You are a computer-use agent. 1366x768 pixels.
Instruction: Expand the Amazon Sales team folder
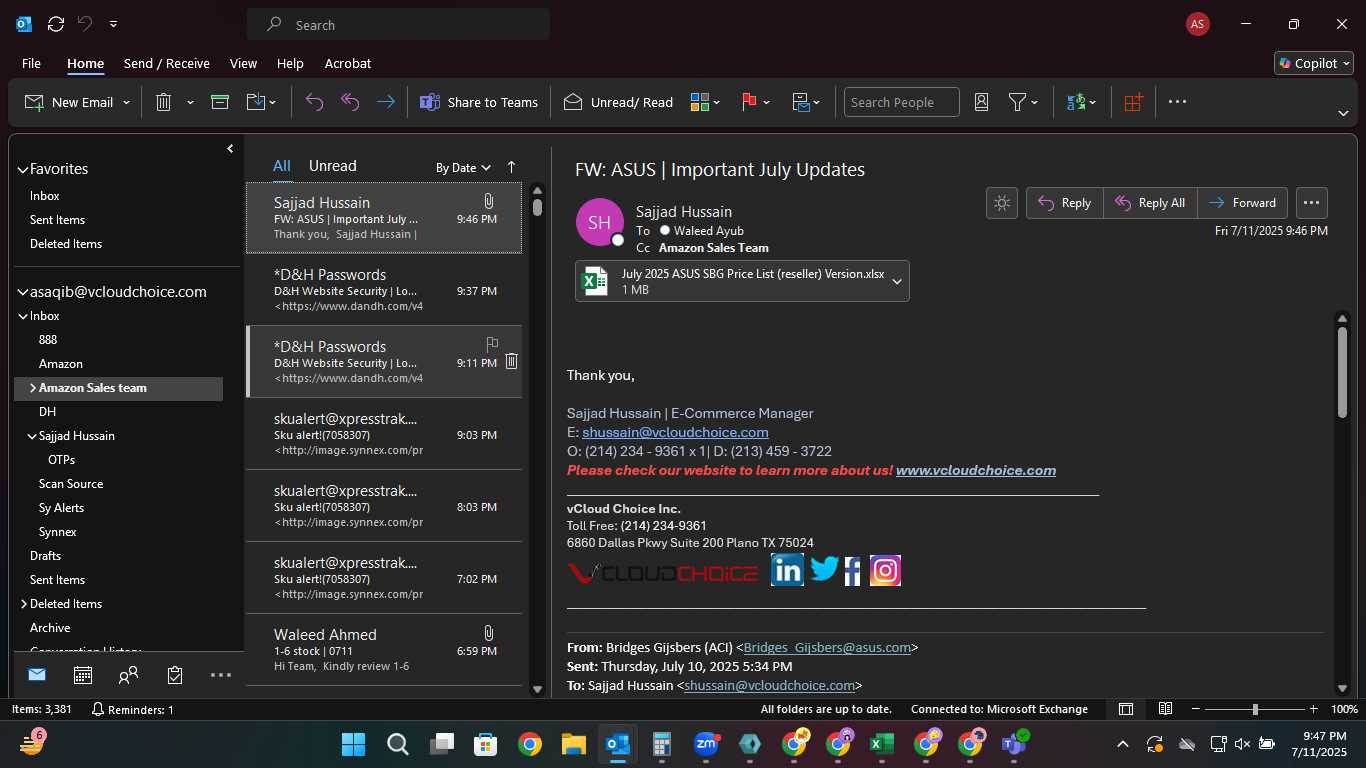pos(33,388)
